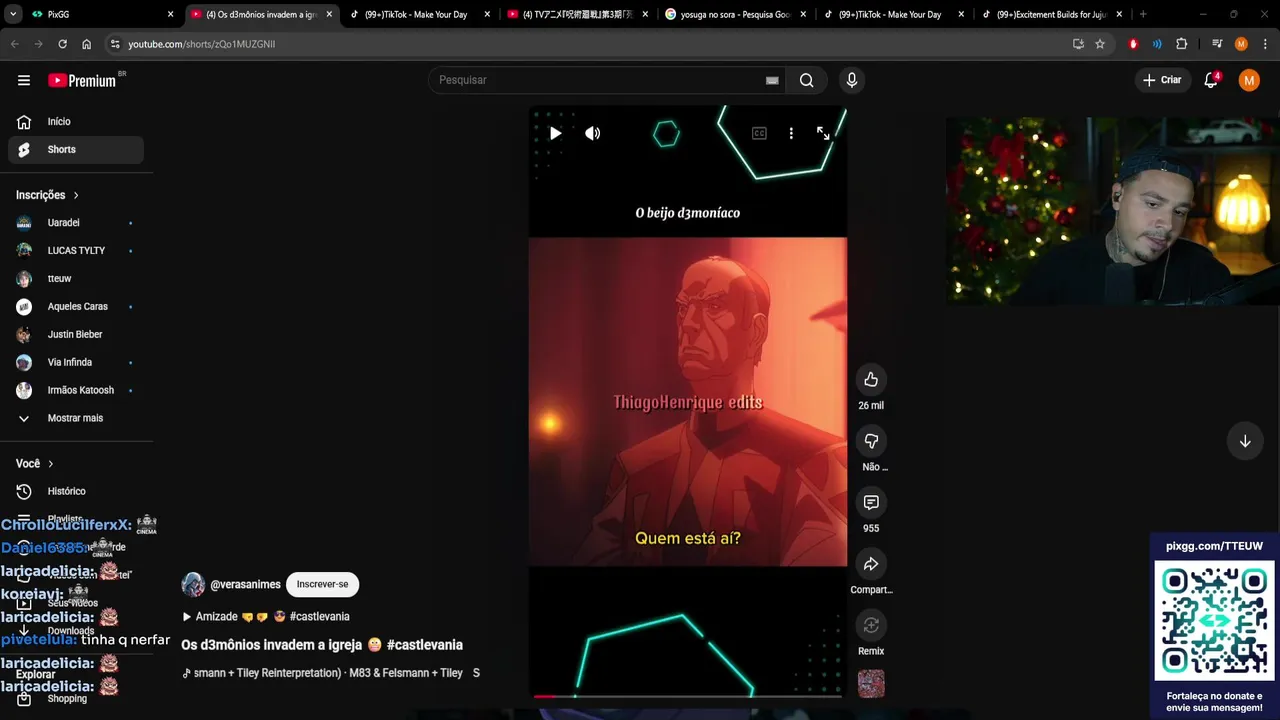
Task: Open the YouTube hamburger guide menu
Action: 24,80
